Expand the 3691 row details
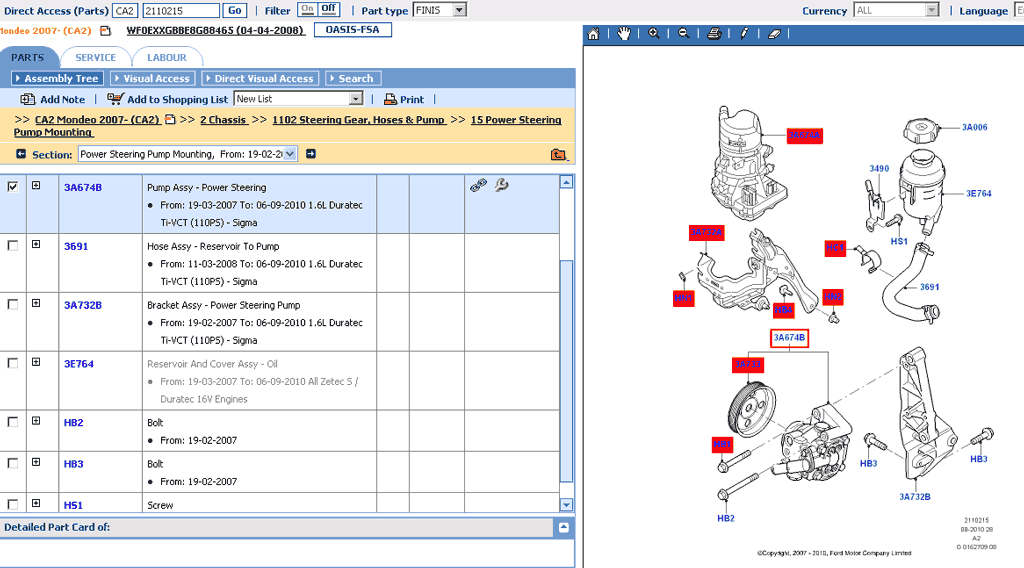Screen dimensions: 1024x568 pyautogui.click(x=36, y=244)
